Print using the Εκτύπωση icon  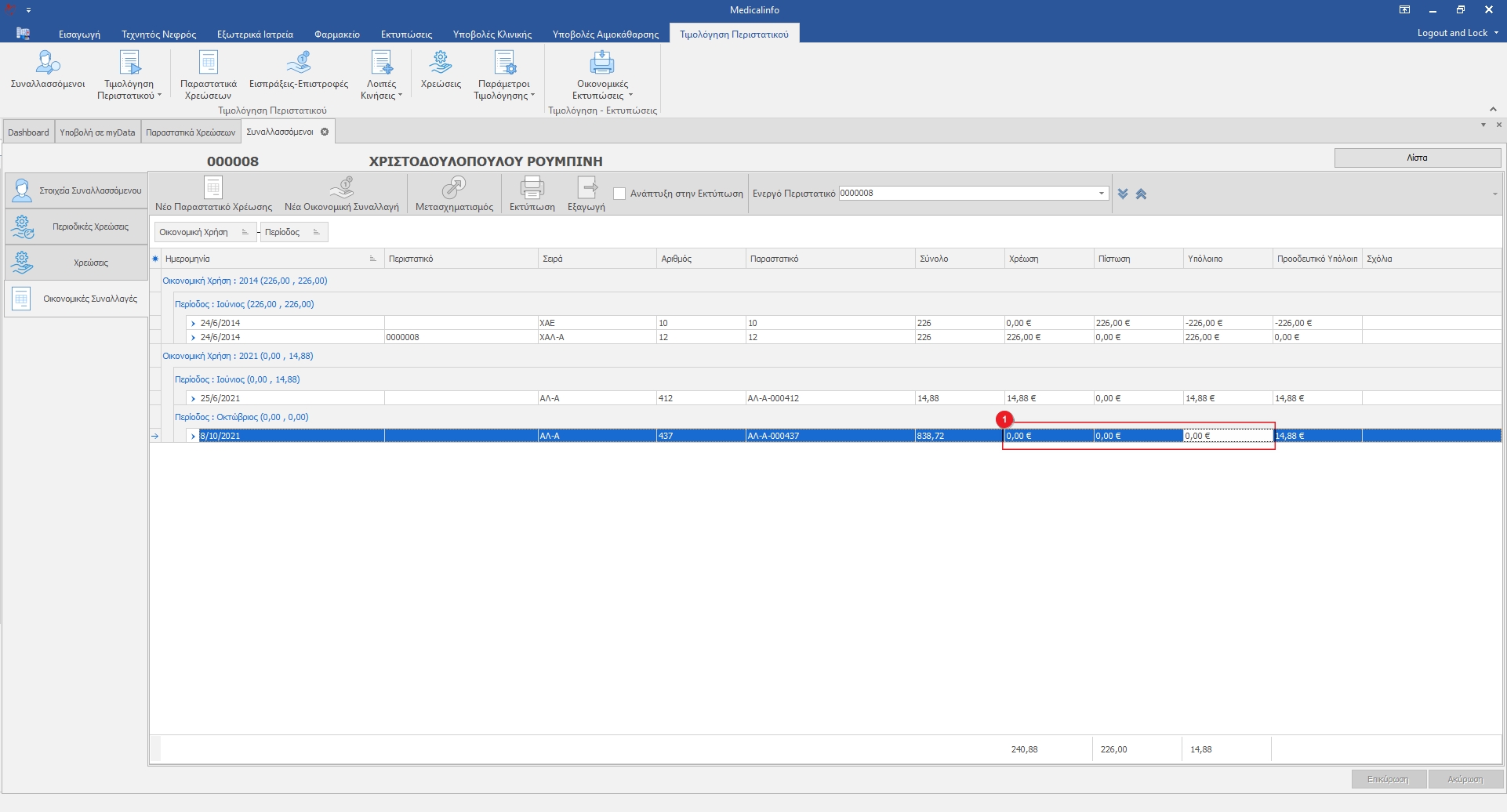coord(532,188)
